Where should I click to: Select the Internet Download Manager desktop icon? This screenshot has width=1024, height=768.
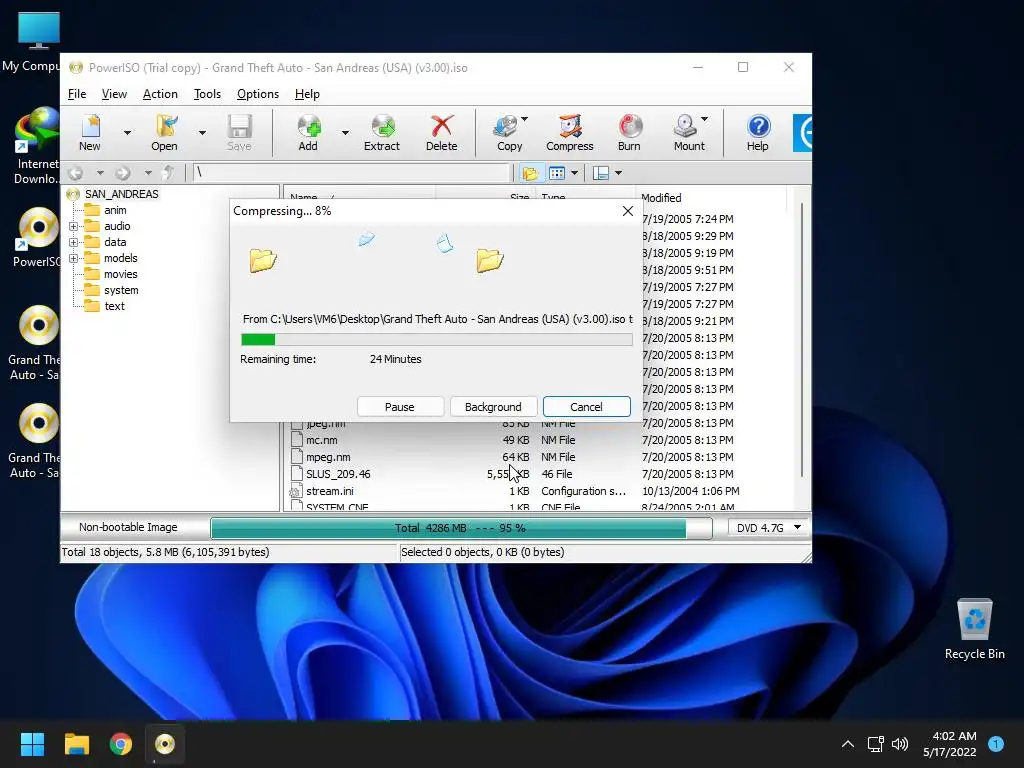pyautogui.click(x=37, y=145)
